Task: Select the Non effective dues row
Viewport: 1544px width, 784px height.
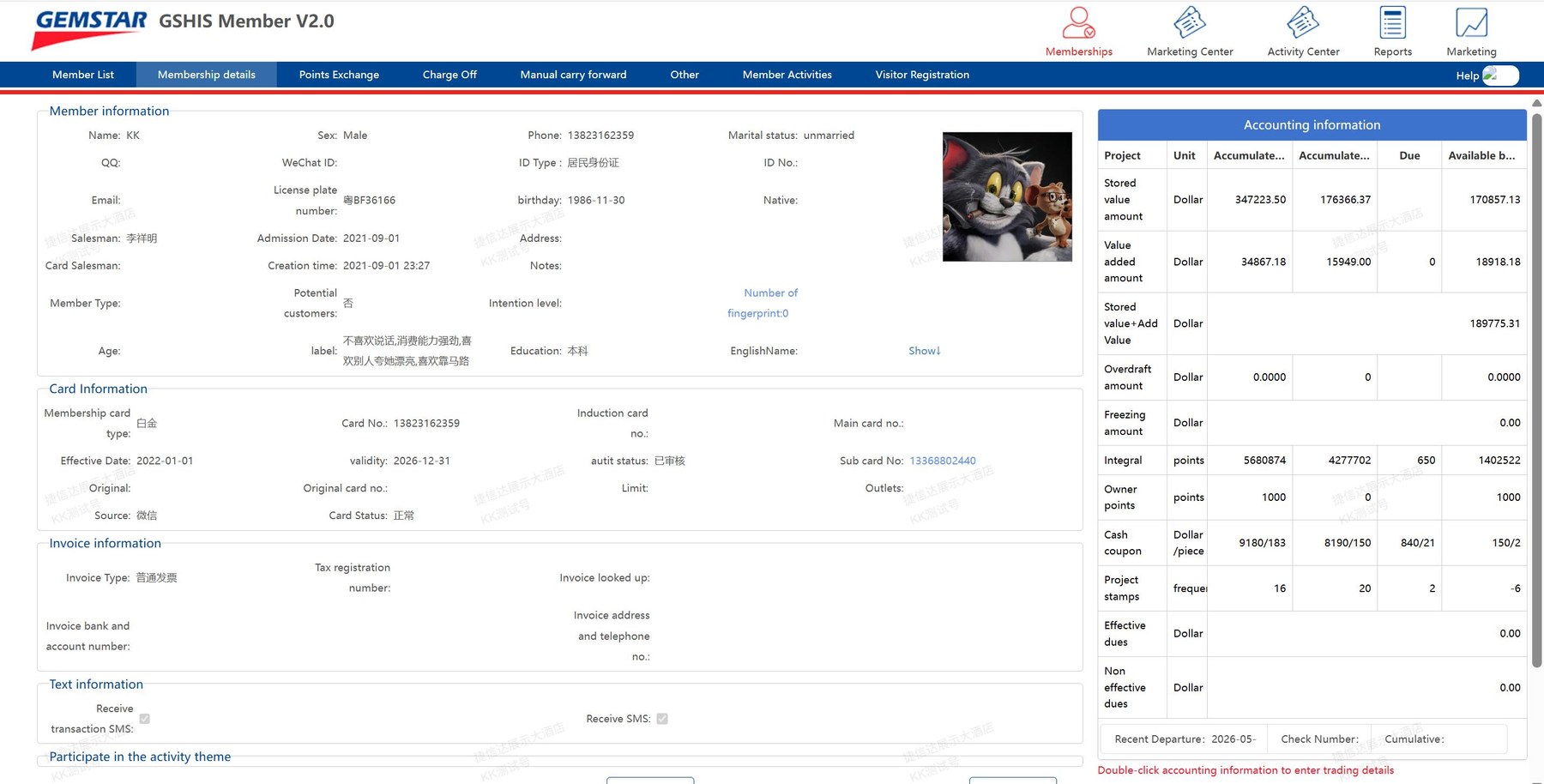Action: (x=1312, y=688)
